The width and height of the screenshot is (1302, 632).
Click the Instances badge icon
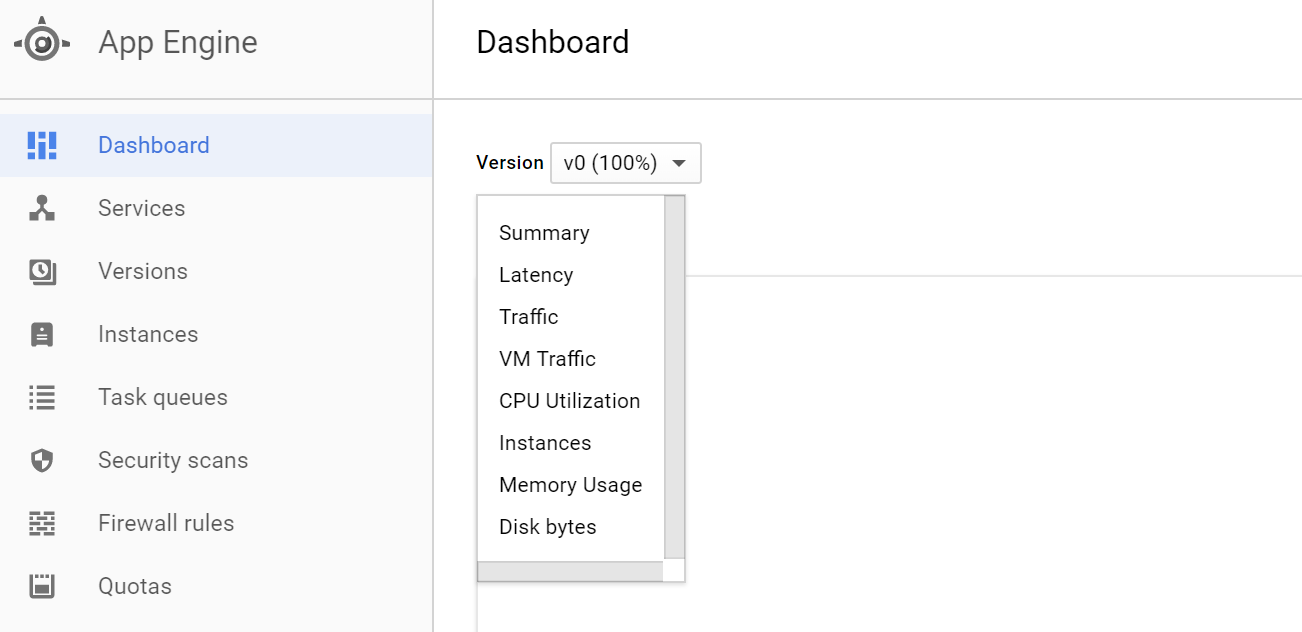(x=42, y=334)
